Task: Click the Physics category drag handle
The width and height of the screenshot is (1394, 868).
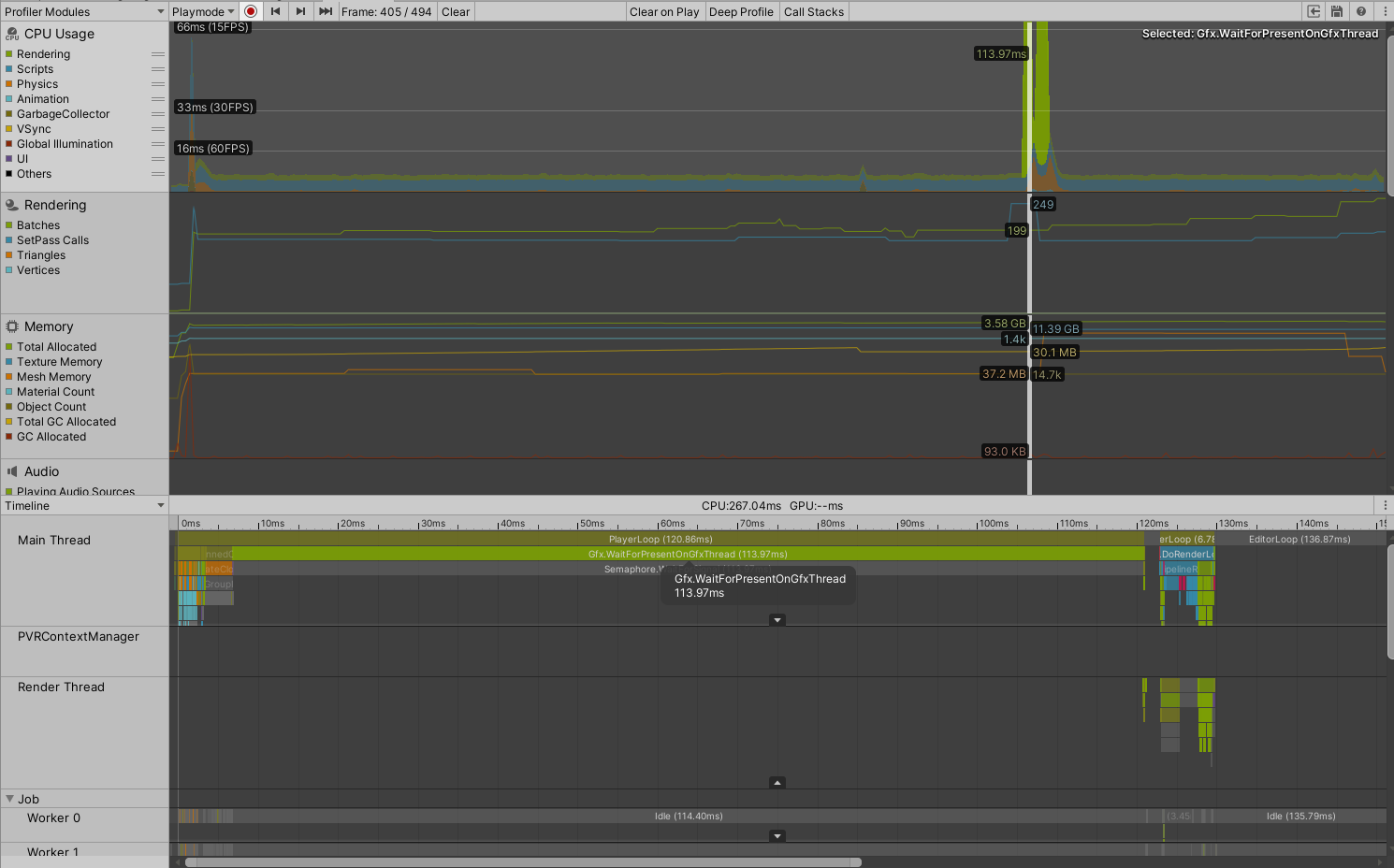Action: pyautogui.click(x=158, y=84)
